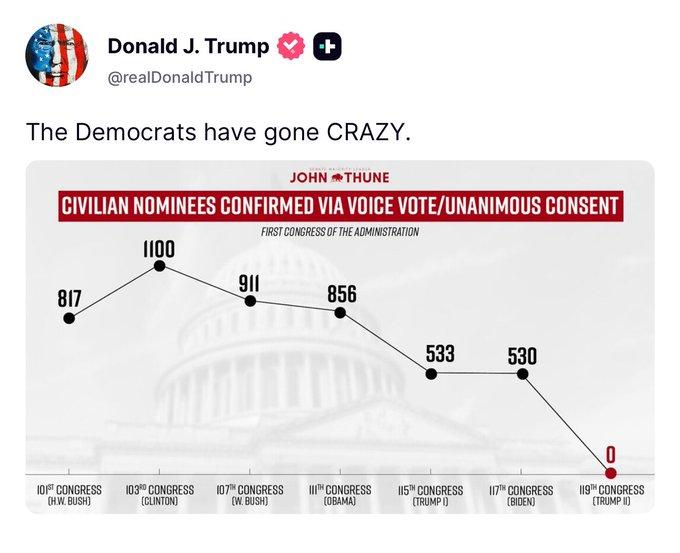The height and width of the screenshot is (553, 680).
Task: Click the John Thune logo atop chart
Action: [x=339, y=178]
